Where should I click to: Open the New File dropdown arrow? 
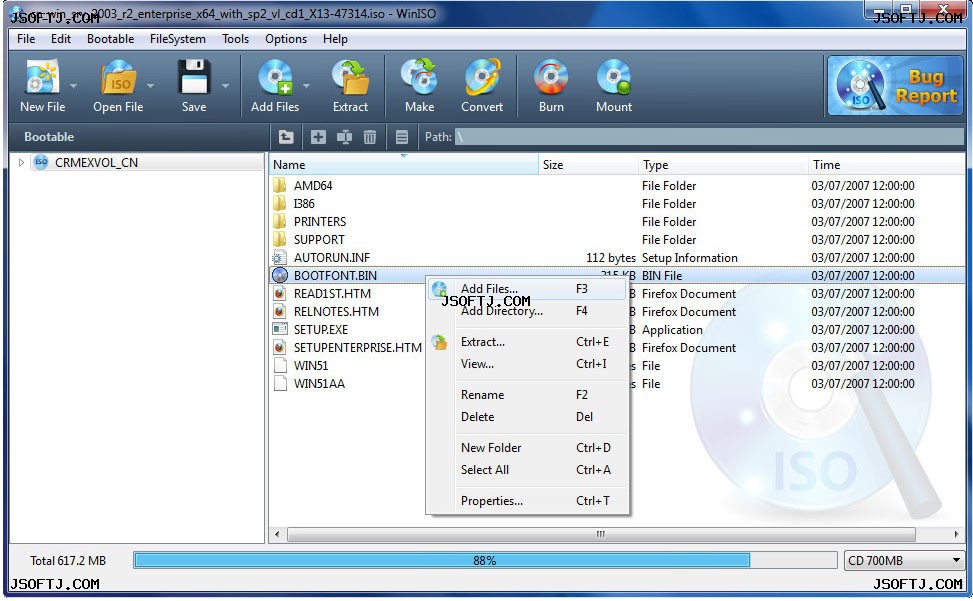73,86
